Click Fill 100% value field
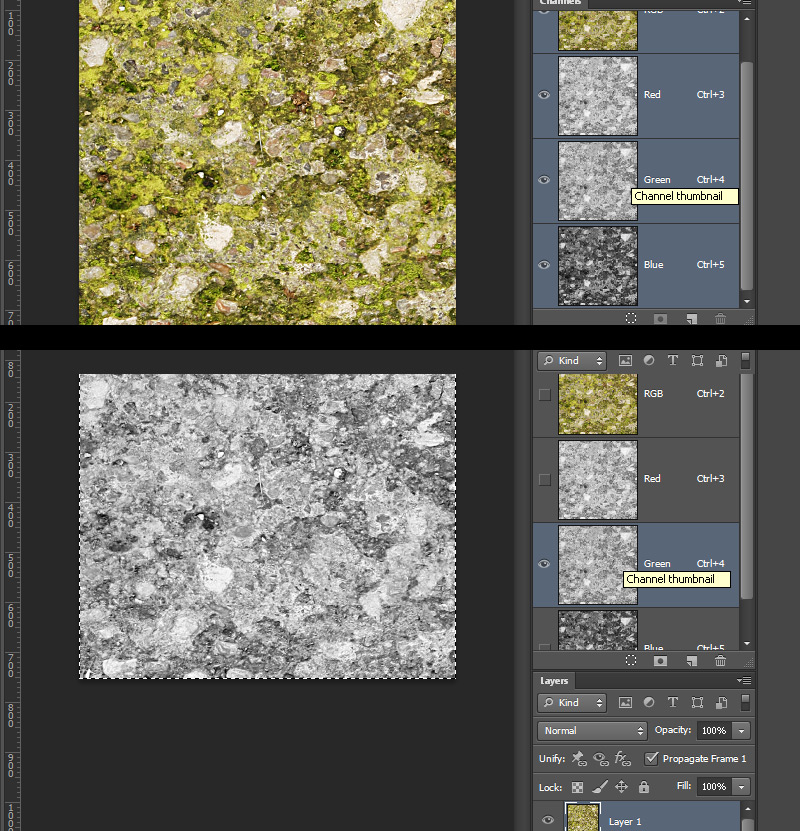This screenshot has height=831, width=800. 714,787
